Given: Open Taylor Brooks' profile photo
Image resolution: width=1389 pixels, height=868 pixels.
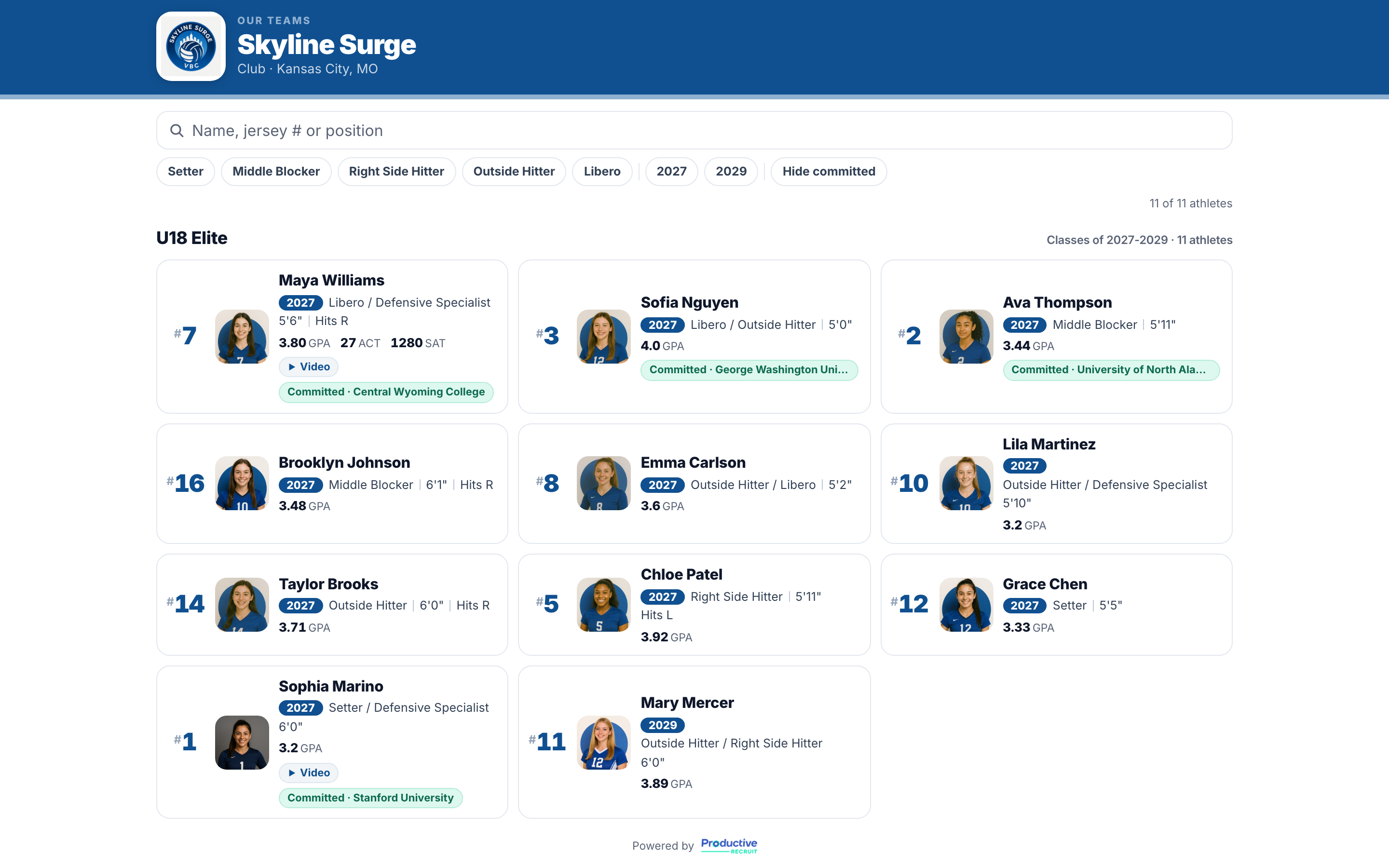Looking at the screenshot, I should [242, 605].
